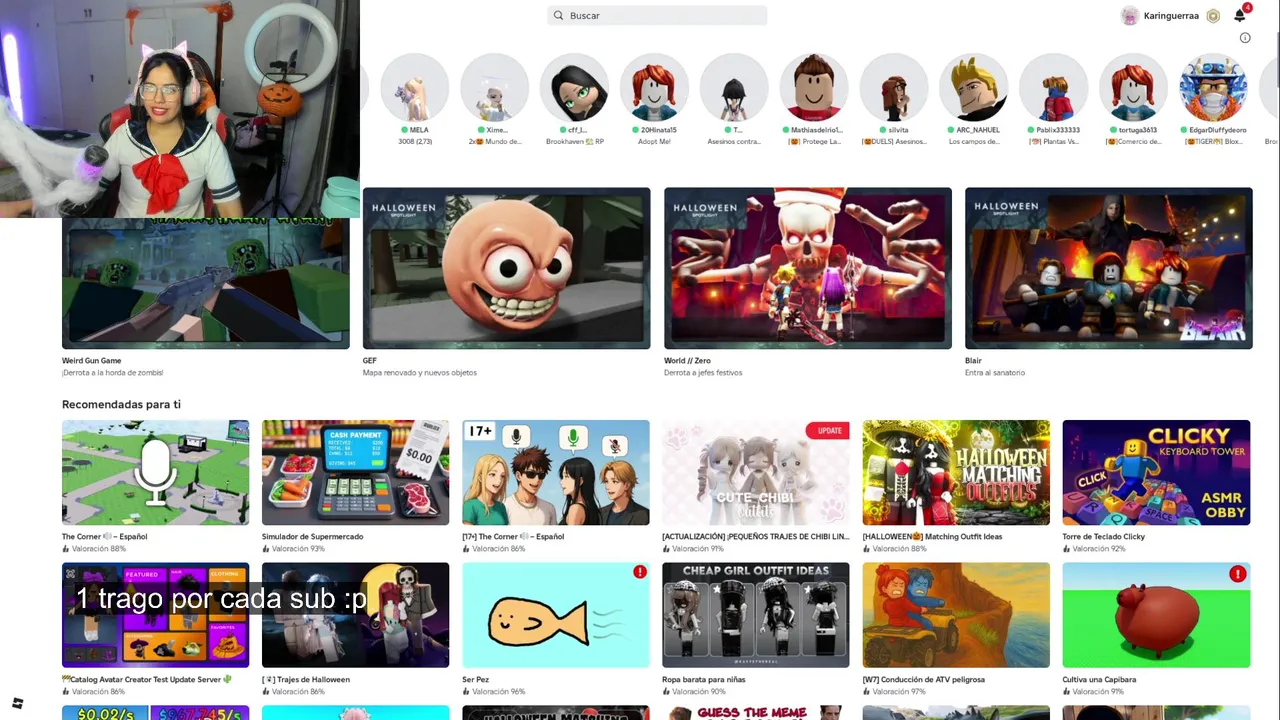Click the Weird Gun Game title
The height and width of the screenshot is (720, 1280).
pyautogui.click(x=92, y=360)
